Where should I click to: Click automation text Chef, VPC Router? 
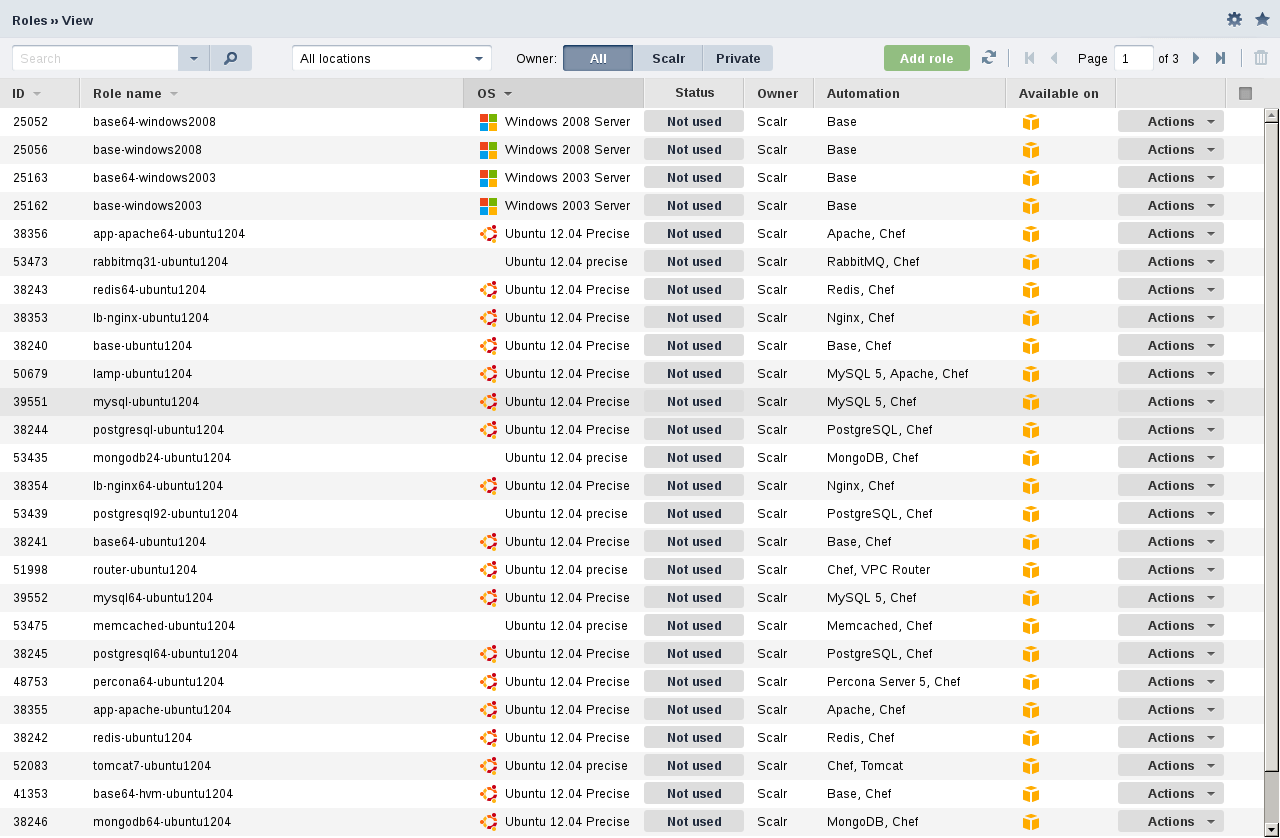click(878, 570)
